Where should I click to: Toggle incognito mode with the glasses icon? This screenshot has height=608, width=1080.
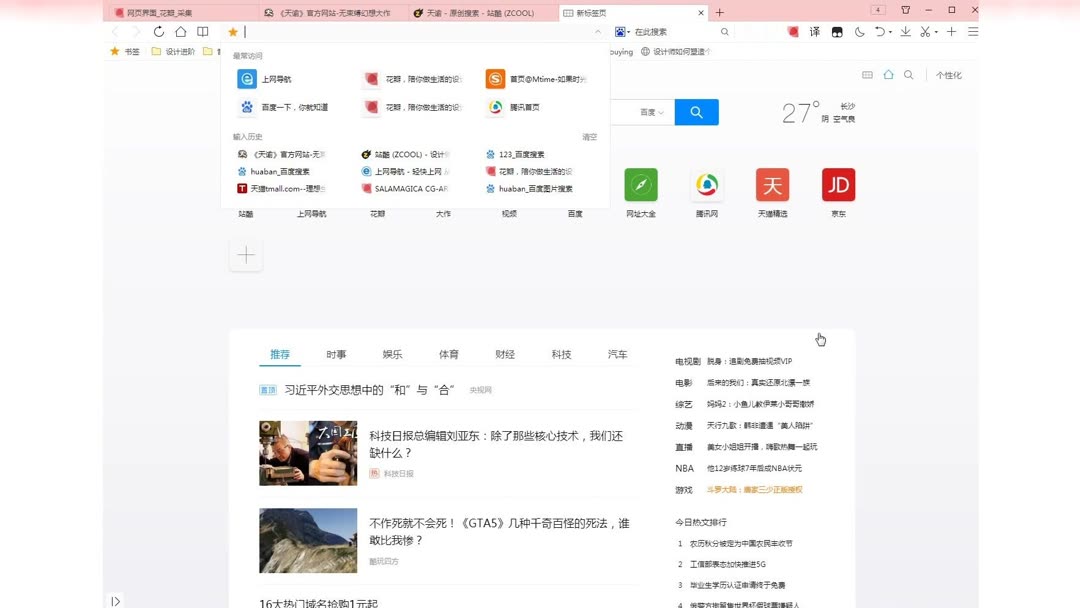(x=837, y=31)
